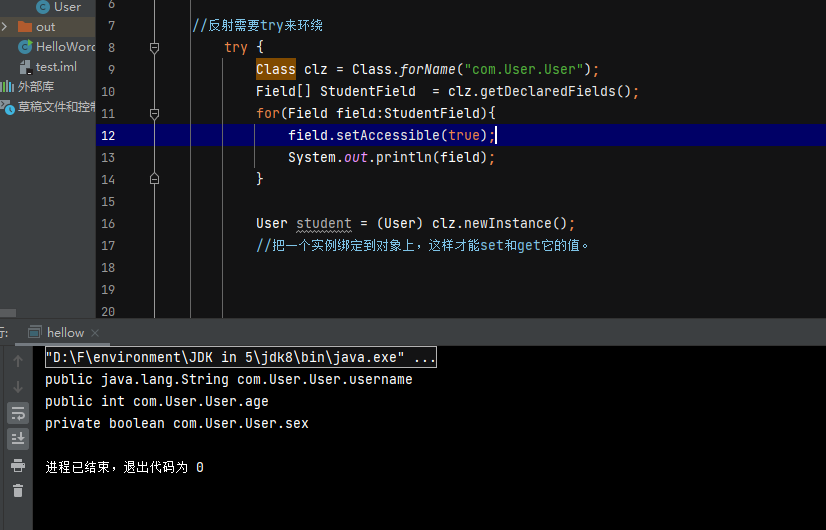
Task: Clear console output with trash icon
Action: pyautogui.click(x=17, y=490)
